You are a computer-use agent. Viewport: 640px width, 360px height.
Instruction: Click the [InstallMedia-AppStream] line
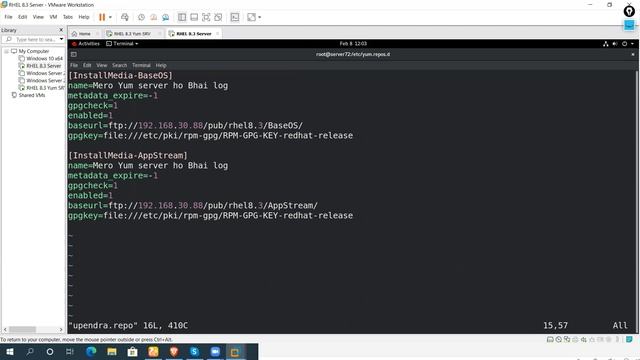pos(128,156)
